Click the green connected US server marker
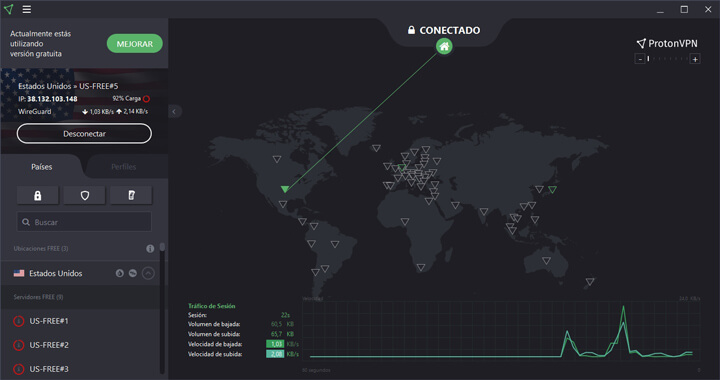This screenshot has width=720, height=380. [x=285, y=189]
